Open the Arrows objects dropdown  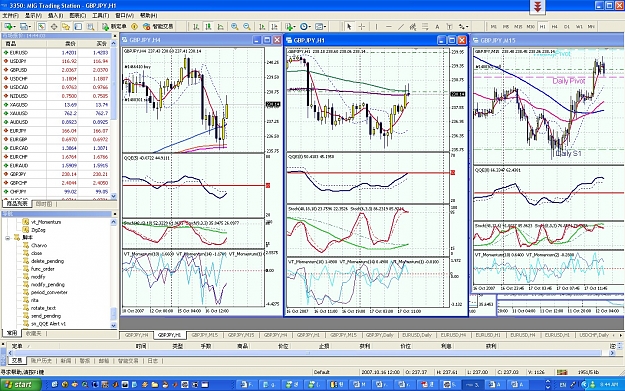click(x=463, y=26)
